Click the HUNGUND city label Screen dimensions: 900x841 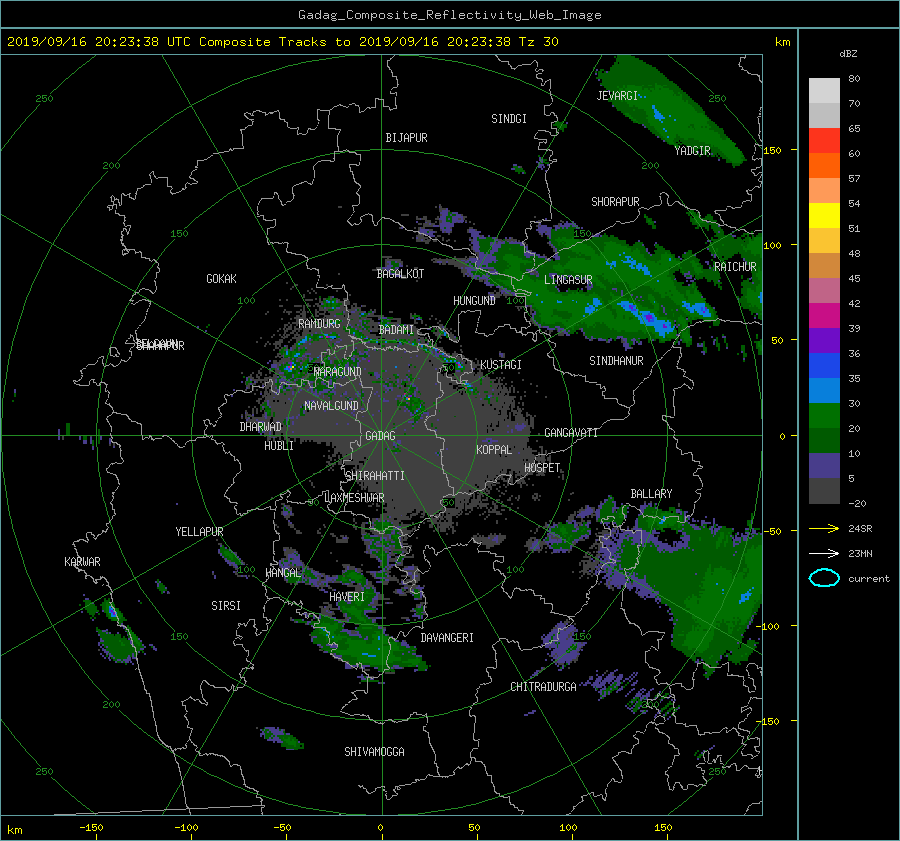pyautogui.click(x=474, y=301)
